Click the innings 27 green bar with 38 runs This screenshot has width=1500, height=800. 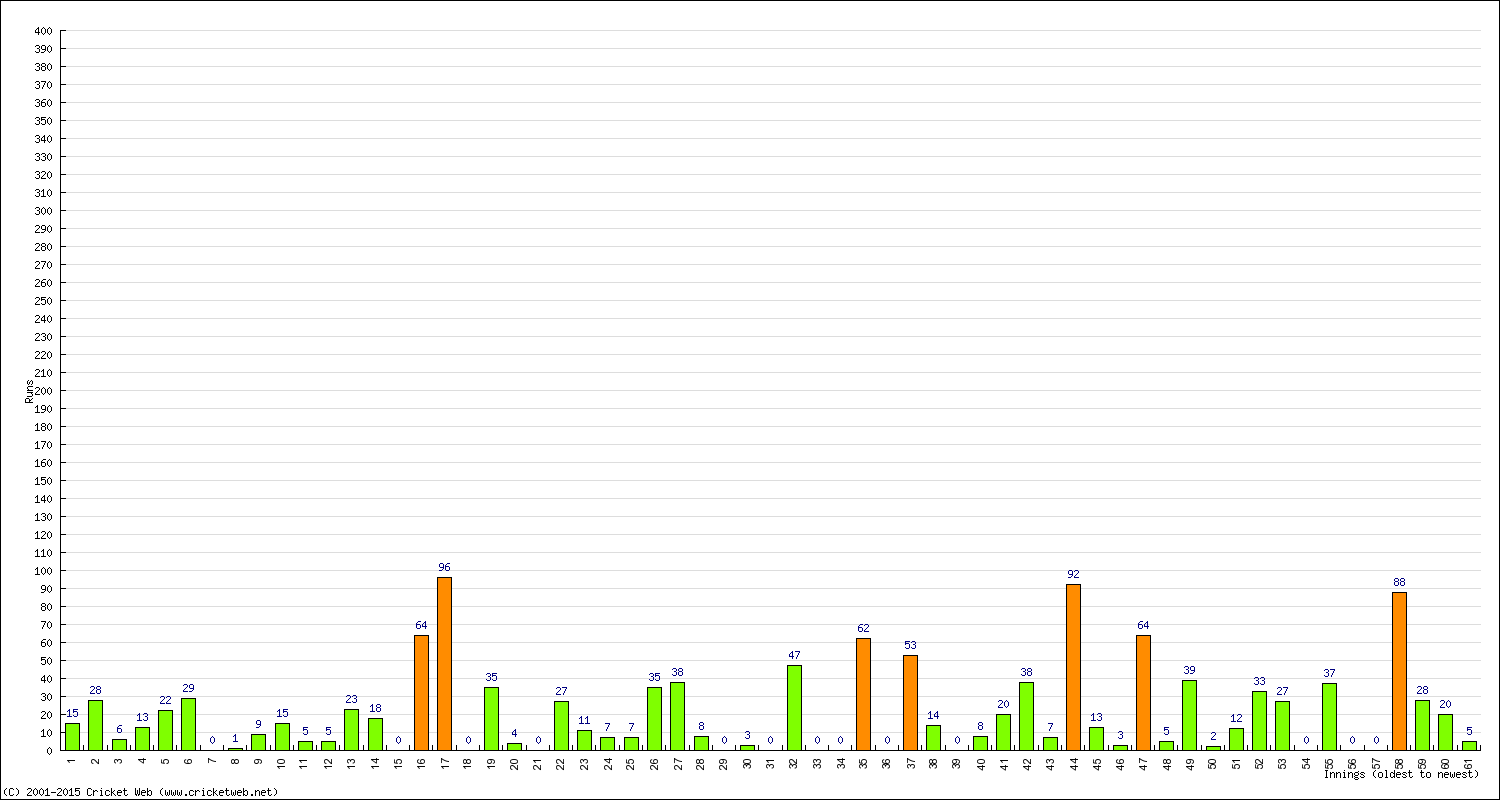[x=677, y=716]
